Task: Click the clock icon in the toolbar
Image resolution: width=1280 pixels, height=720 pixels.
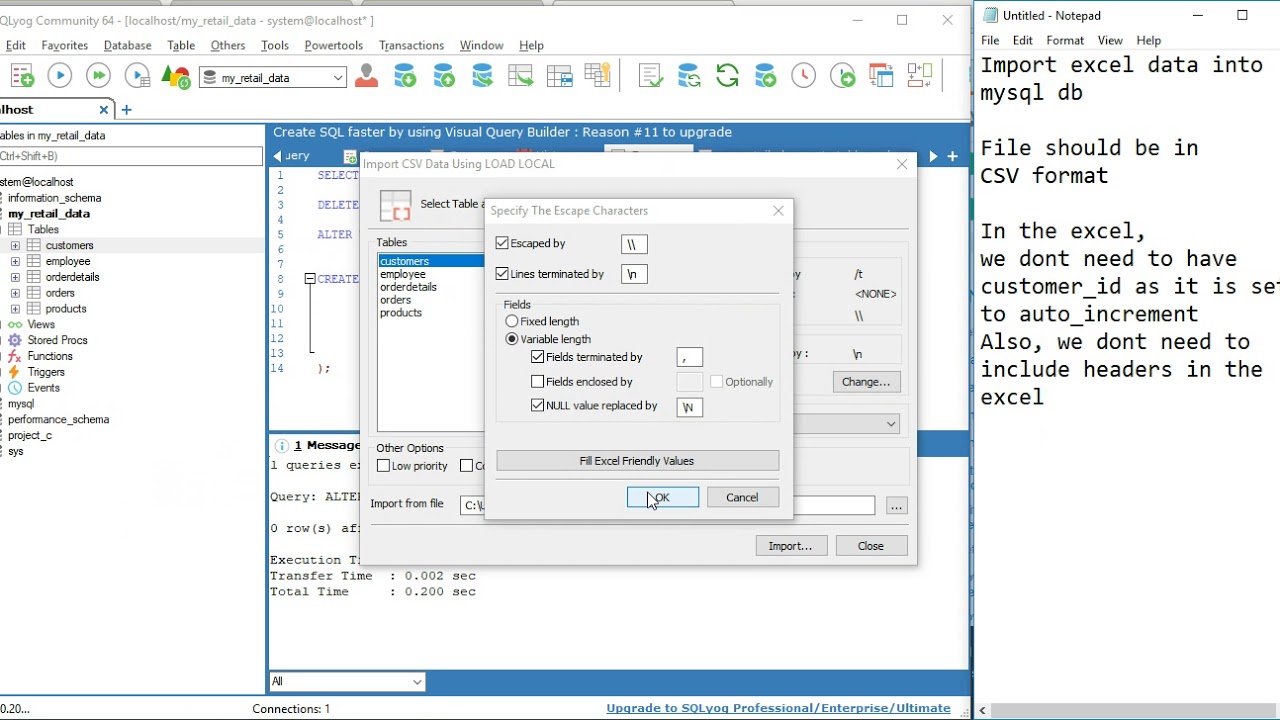Action: tap(803, 76)
